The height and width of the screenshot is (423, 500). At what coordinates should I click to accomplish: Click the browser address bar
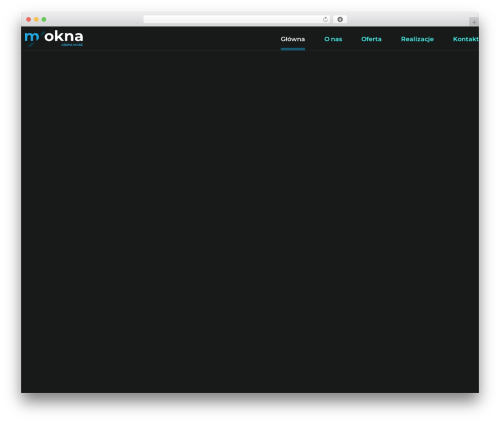click(237, 19)
